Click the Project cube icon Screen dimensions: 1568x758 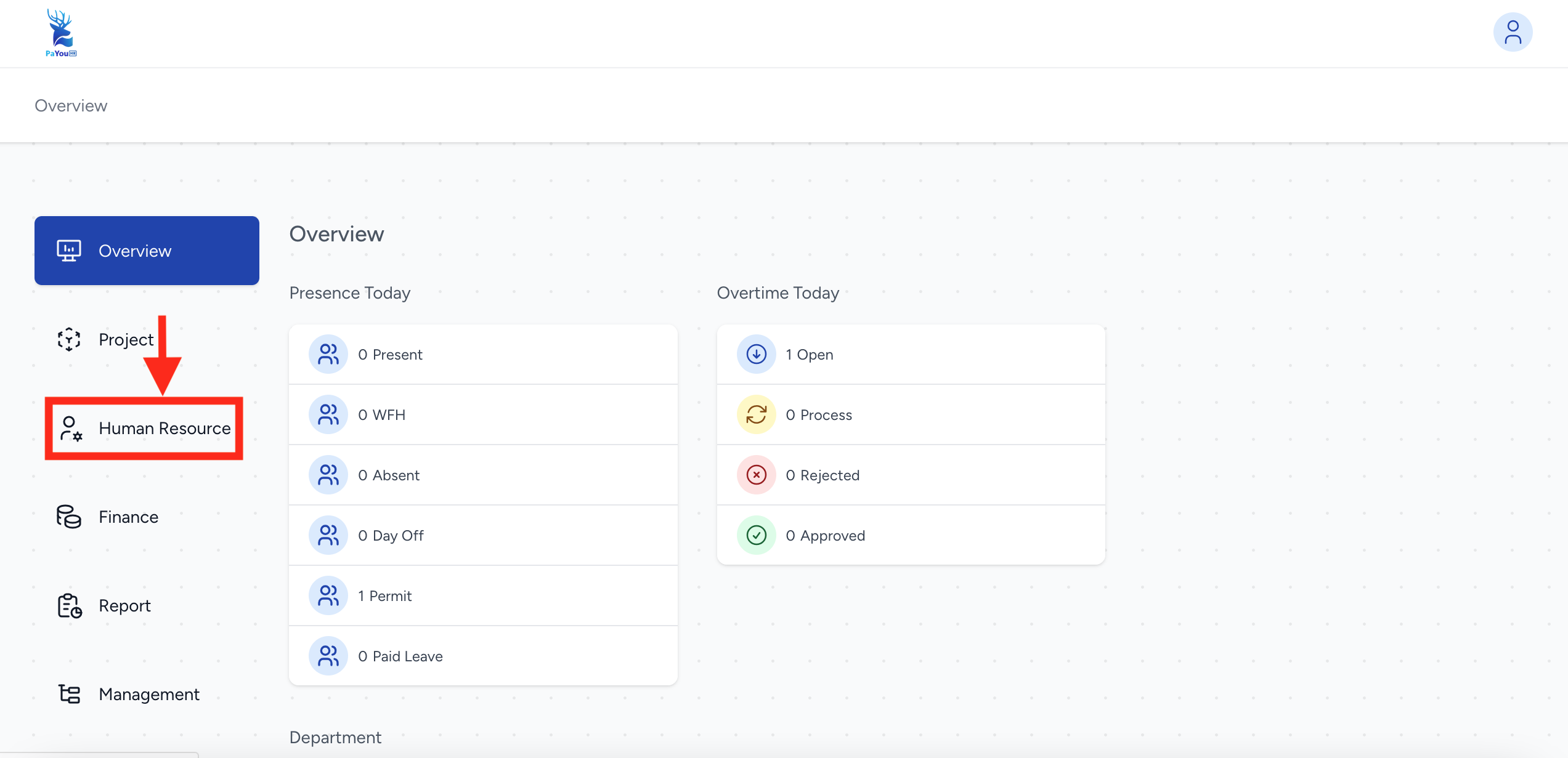pyautogui.click(x=69, y=339)
